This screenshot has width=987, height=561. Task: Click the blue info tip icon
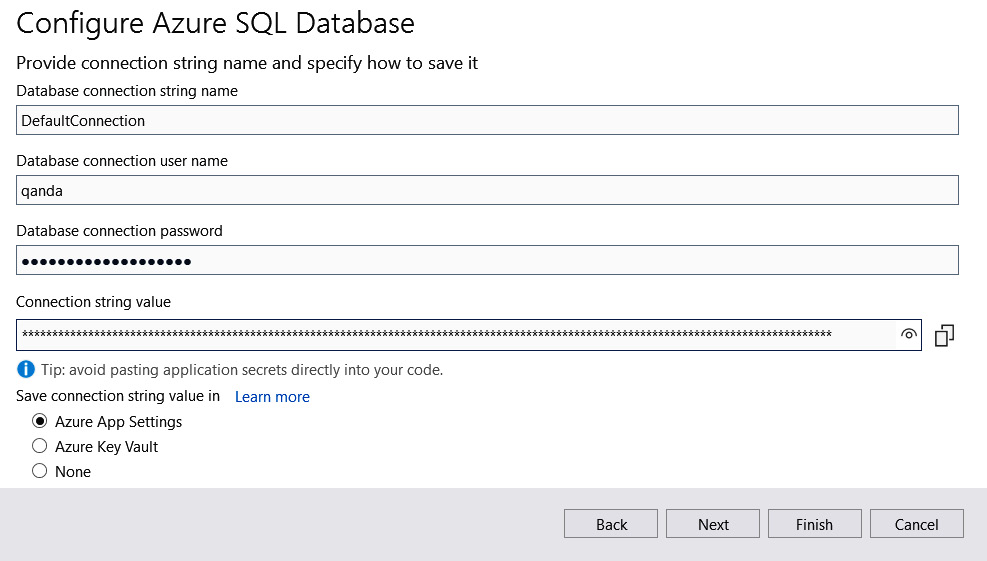click(x=26, y=369)
